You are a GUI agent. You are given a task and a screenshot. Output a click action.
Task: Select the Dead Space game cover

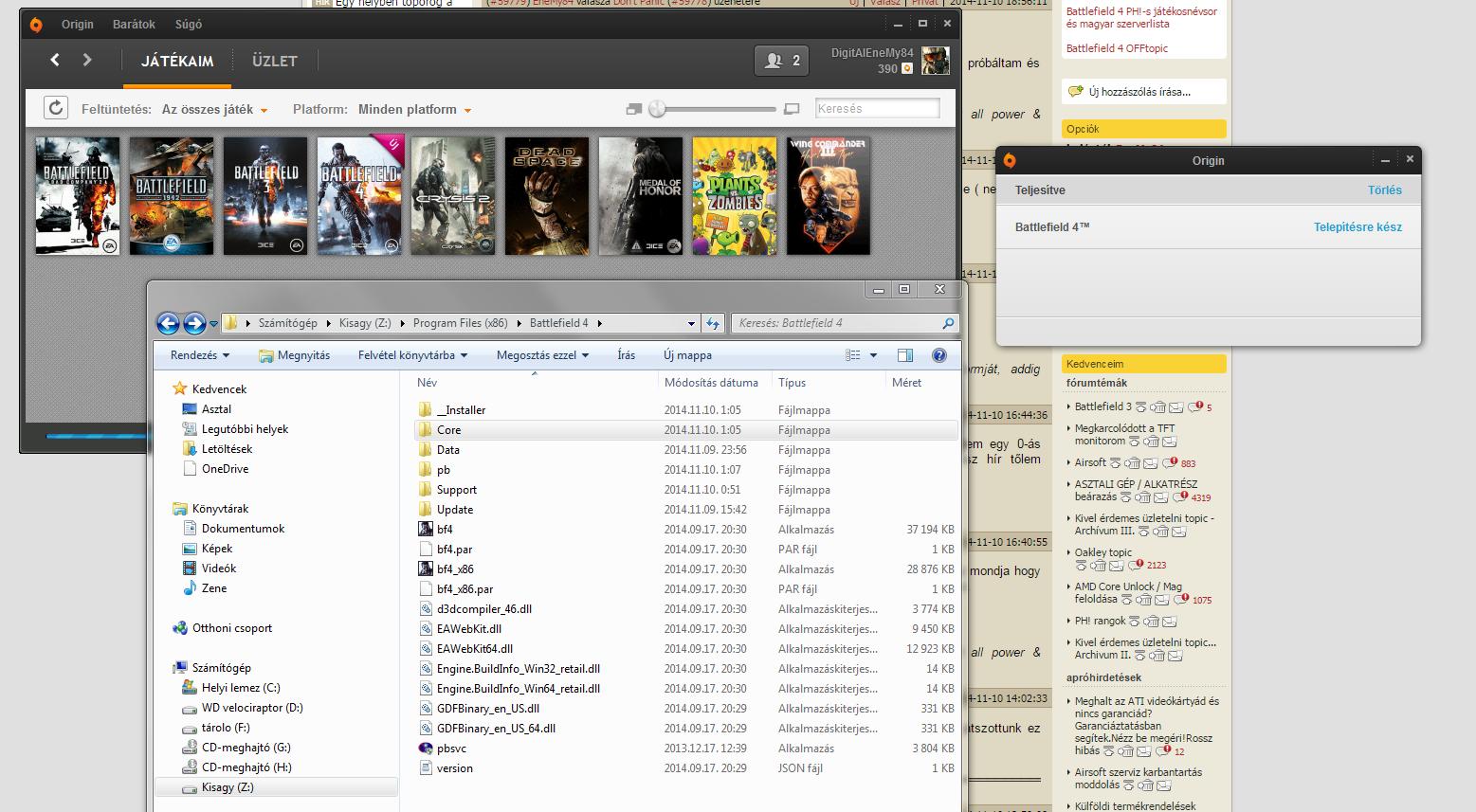547,196
